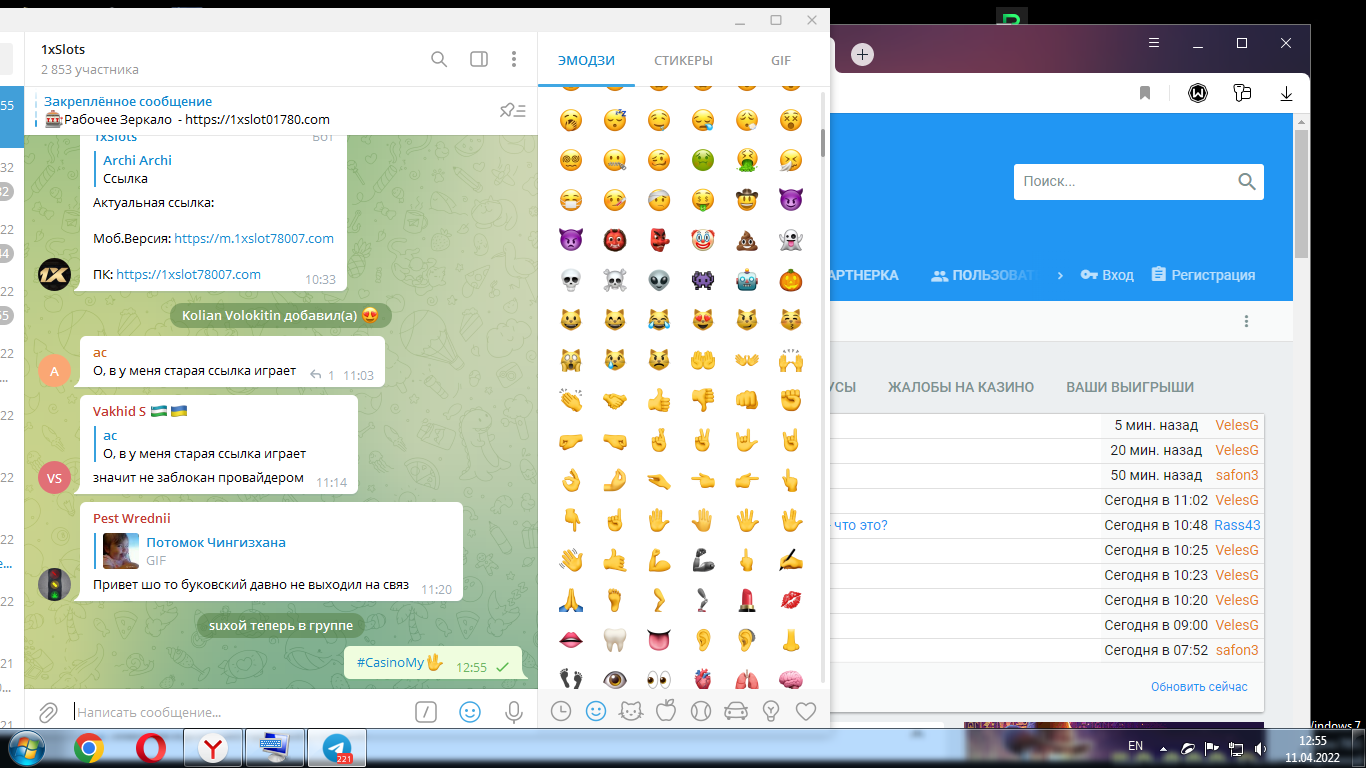Open the pinned messages list icon
Screen dimensions: 1366x768
coord(512,110)
